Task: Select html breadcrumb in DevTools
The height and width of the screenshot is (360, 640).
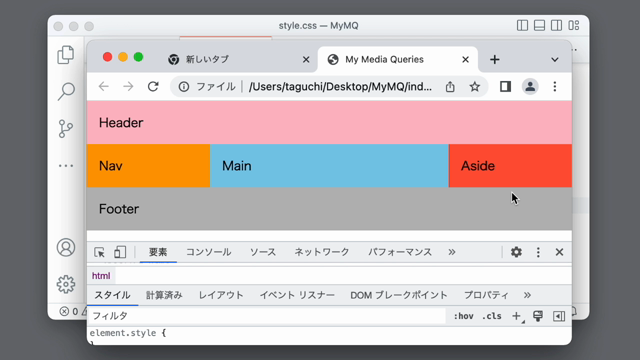Action: [x=101, y=276]
